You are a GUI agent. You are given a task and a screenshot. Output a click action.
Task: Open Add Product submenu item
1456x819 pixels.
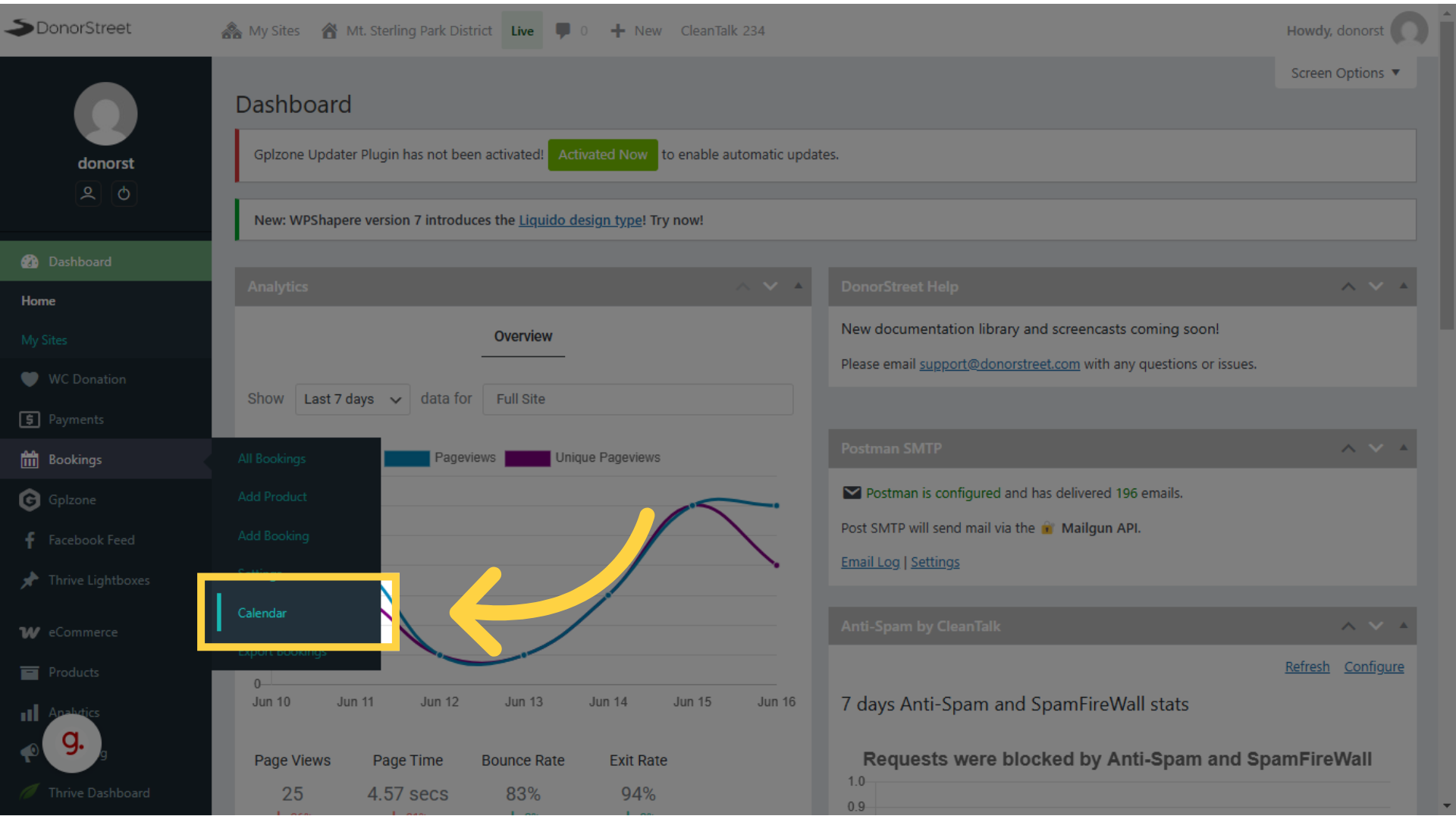272,497
